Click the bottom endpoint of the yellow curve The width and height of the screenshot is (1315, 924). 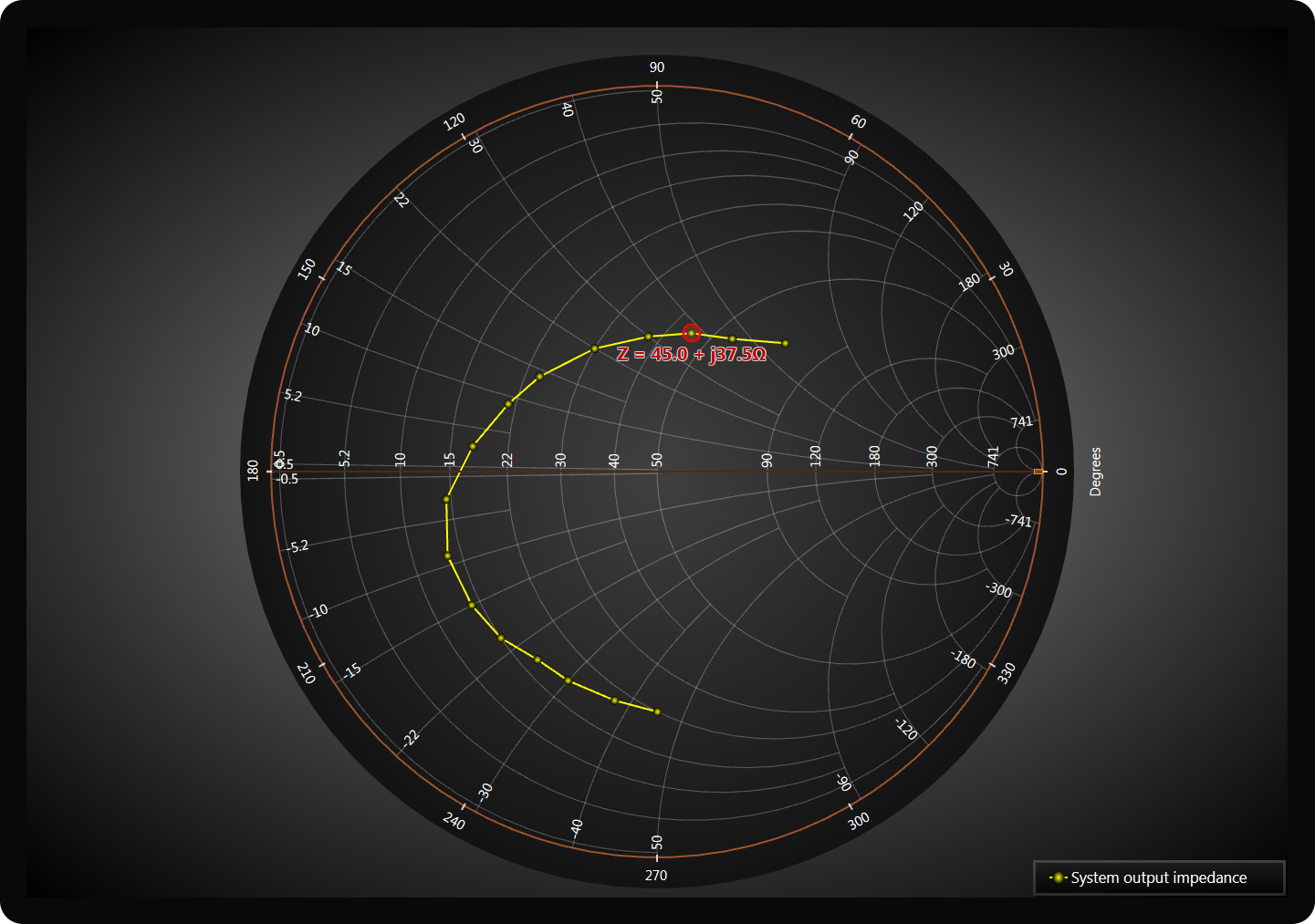pos(657,711)
